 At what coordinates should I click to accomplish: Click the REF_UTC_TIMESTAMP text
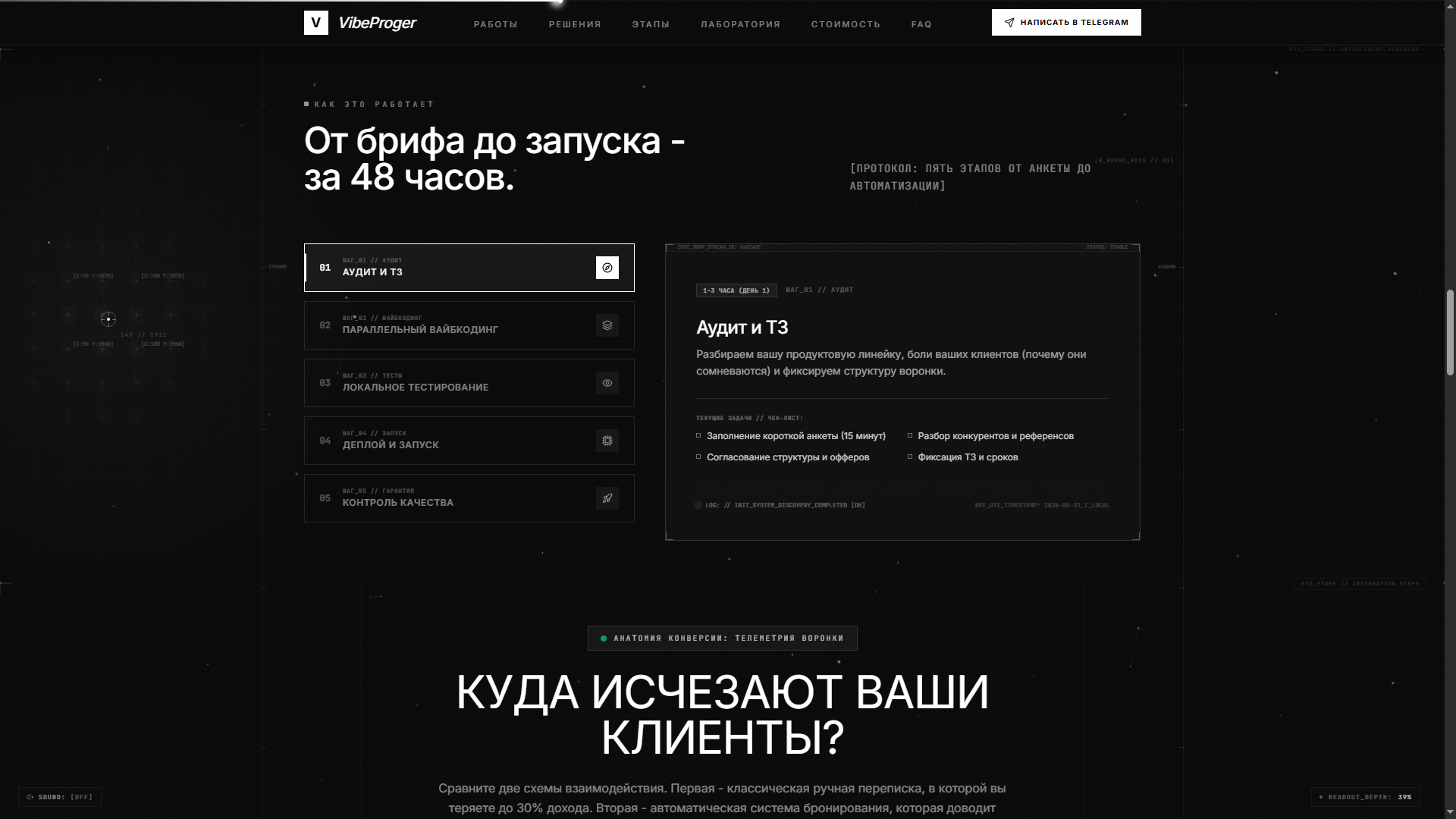pos(1042,505)
